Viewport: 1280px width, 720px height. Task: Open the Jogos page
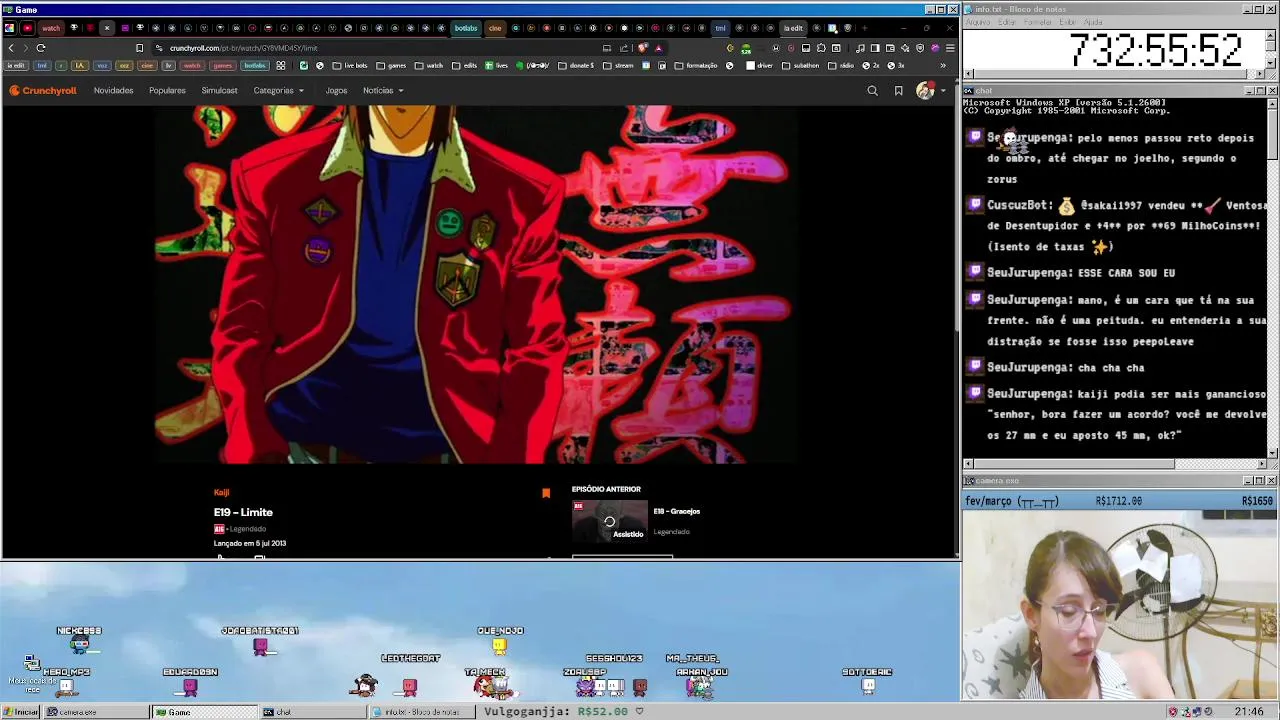[x=336, y=91]
